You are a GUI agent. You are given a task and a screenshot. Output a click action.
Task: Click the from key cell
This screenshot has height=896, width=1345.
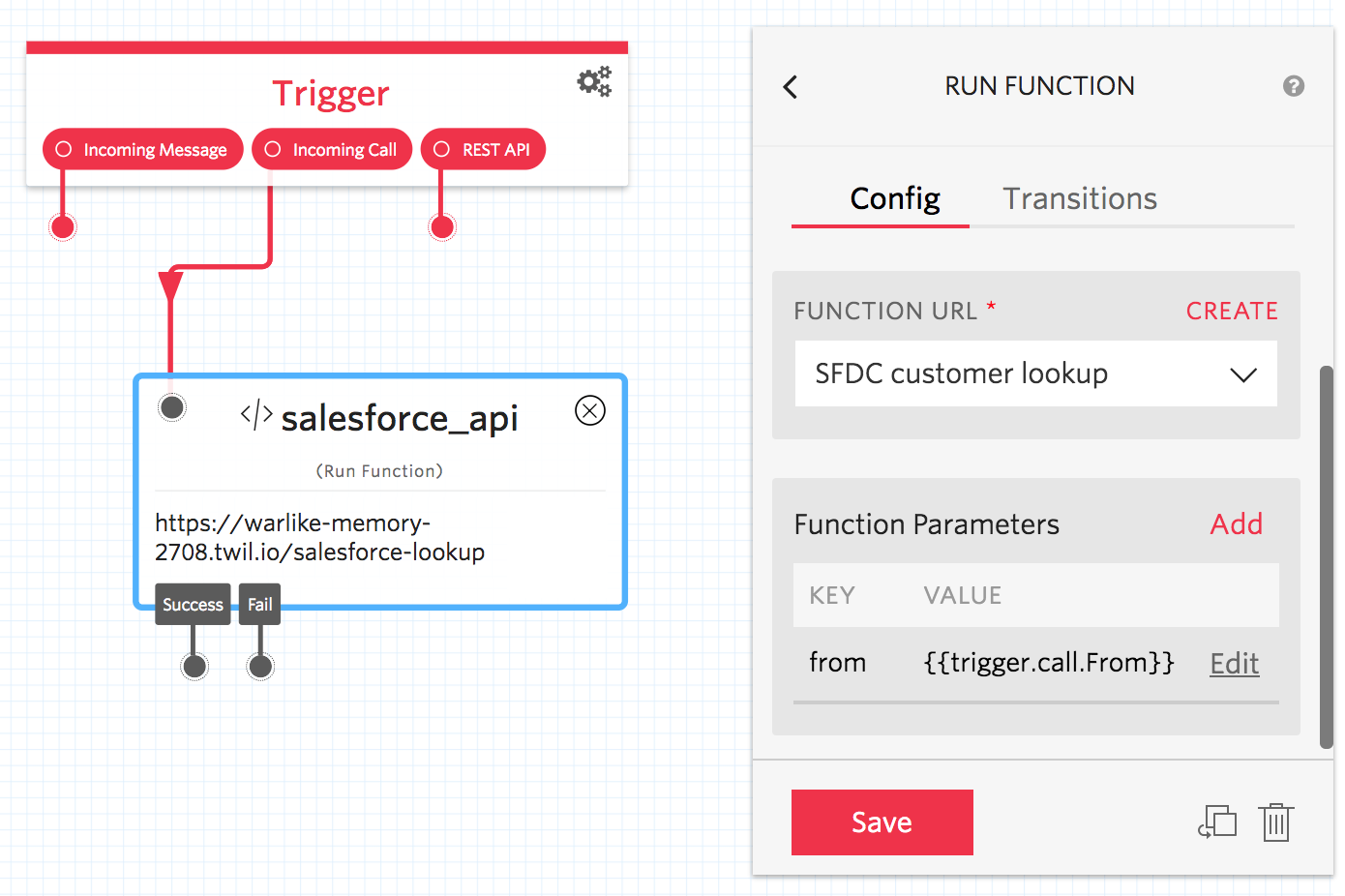click(x=838, y=663)
